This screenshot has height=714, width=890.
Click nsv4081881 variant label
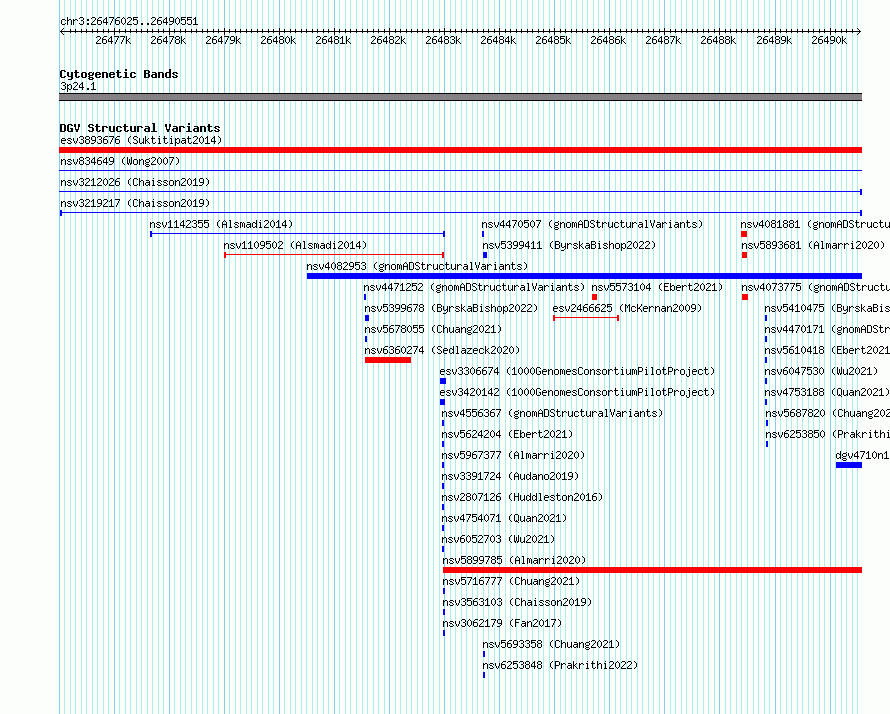tap(815, 224)
